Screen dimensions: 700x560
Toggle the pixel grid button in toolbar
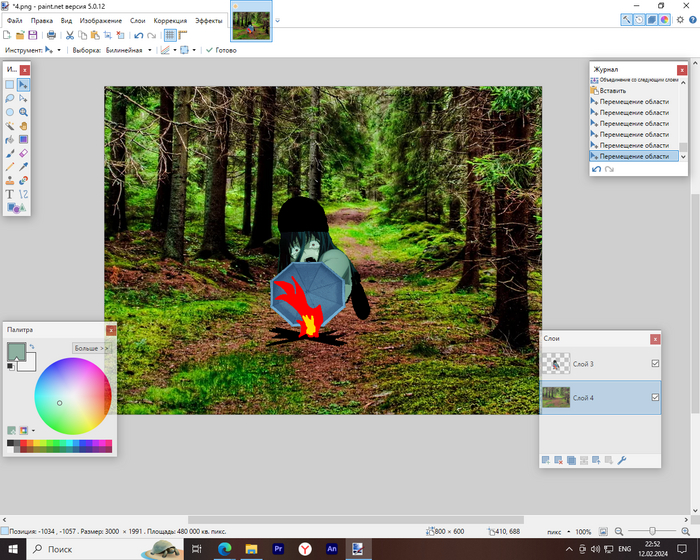tap(171, 35)
